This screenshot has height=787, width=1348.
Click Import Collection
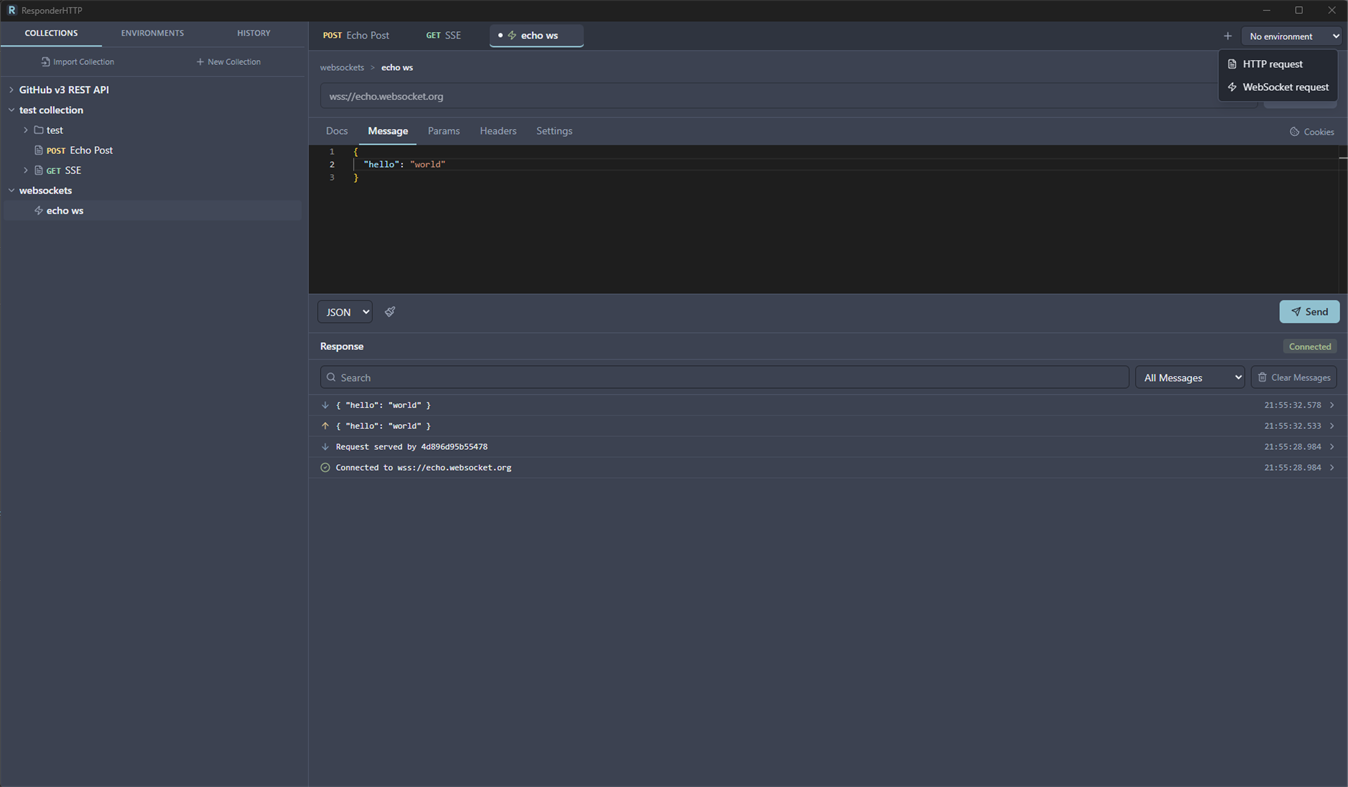click(x=77, y=62)
